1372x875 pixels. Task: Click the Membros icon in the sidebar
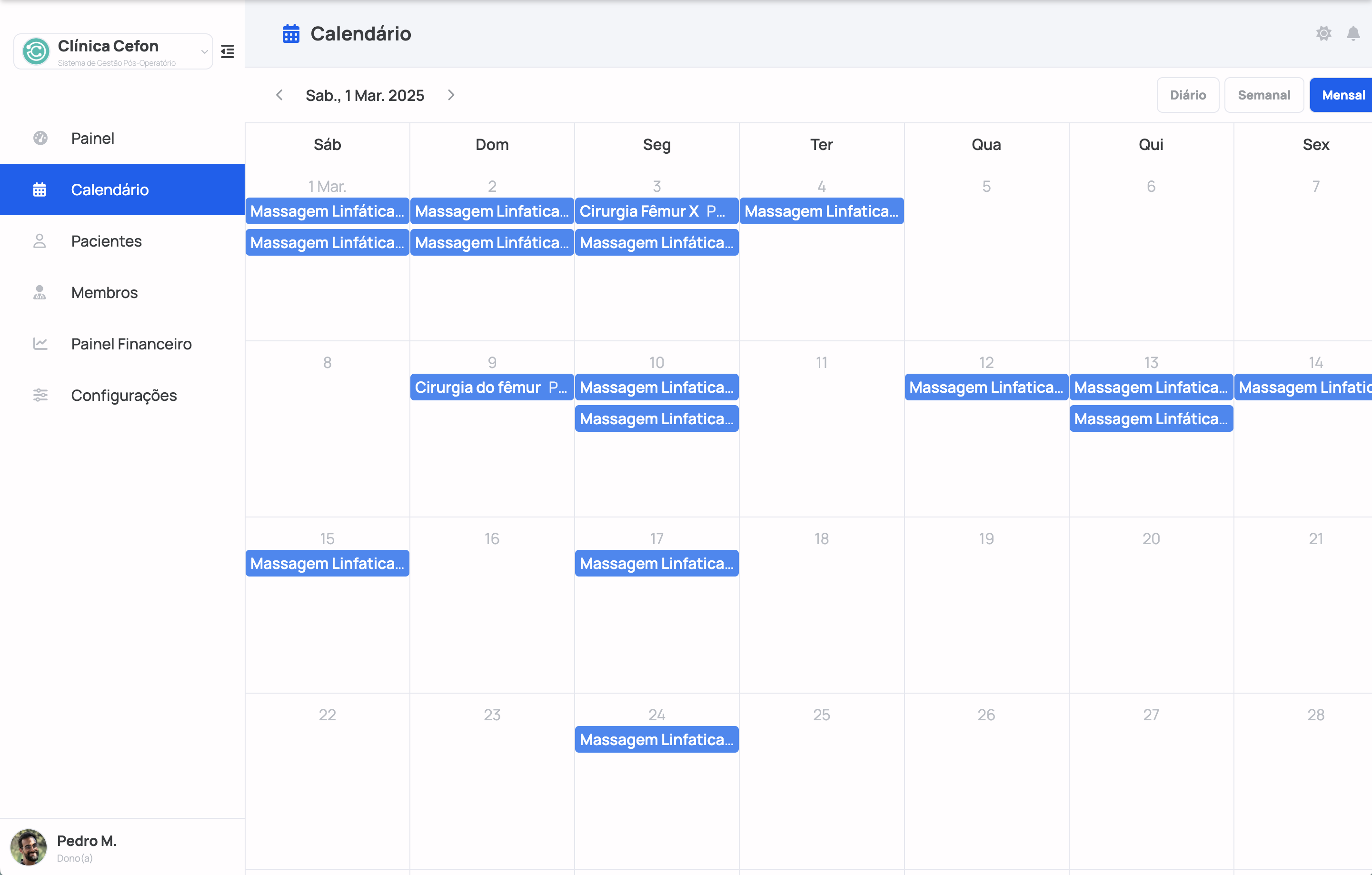click(40, 292)
